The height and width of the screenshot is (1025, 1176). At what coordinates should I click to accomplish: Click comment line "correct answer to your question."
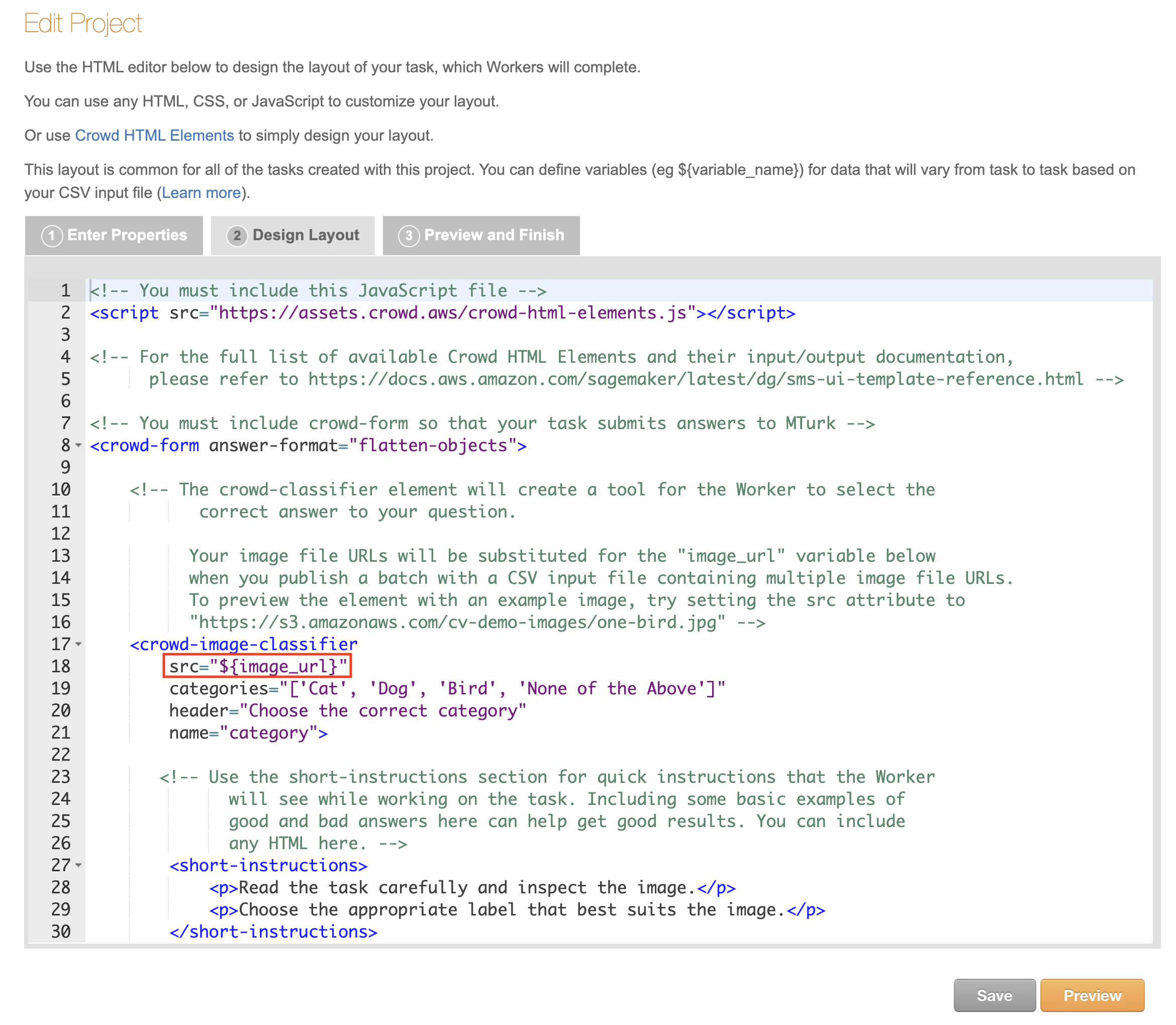pyautogui.click(x=357, y=511)
